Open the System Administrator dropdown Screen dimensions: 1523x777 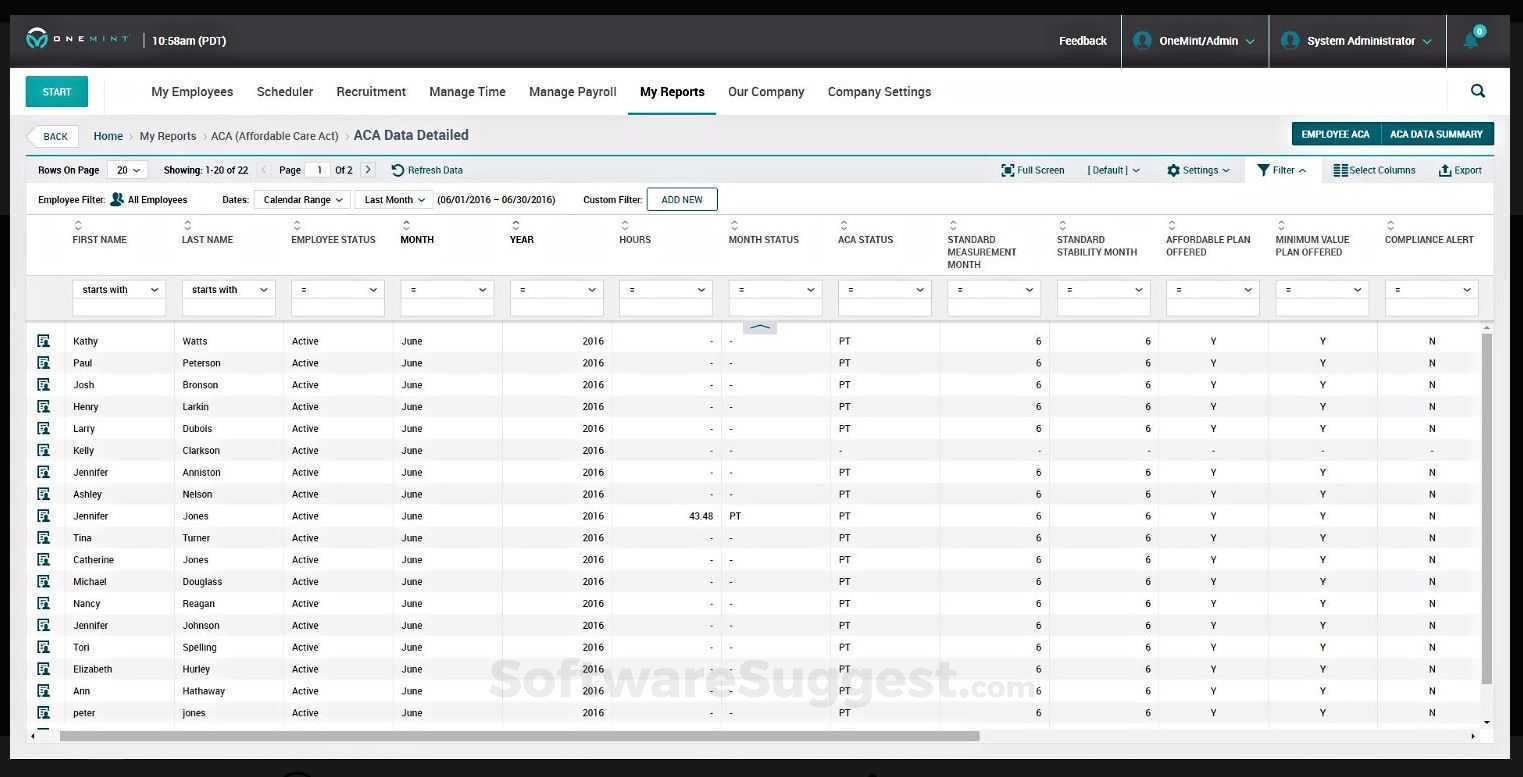(1357, 41)
